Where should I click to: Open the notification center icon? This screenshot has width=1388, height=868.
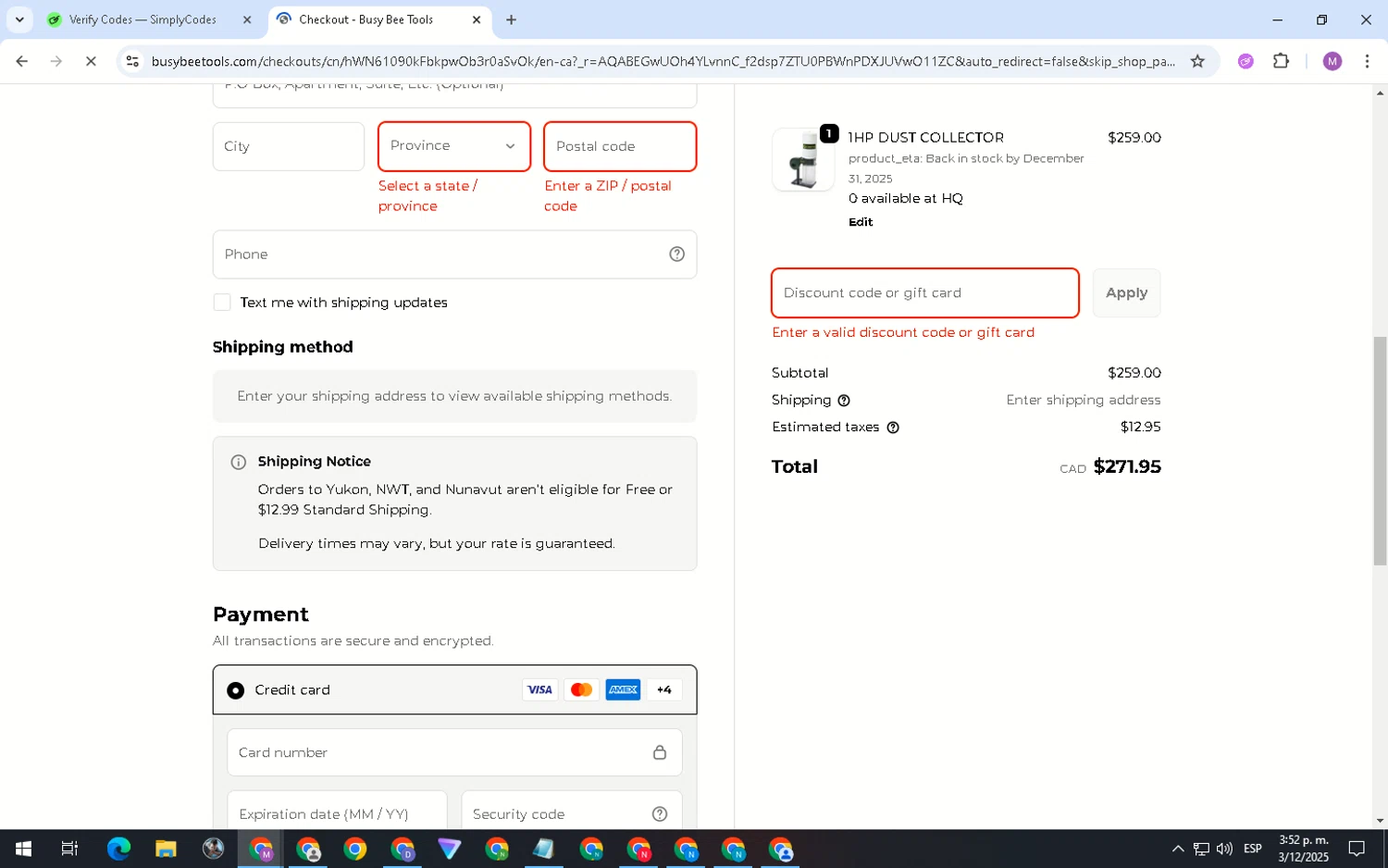coord(1357,849)
